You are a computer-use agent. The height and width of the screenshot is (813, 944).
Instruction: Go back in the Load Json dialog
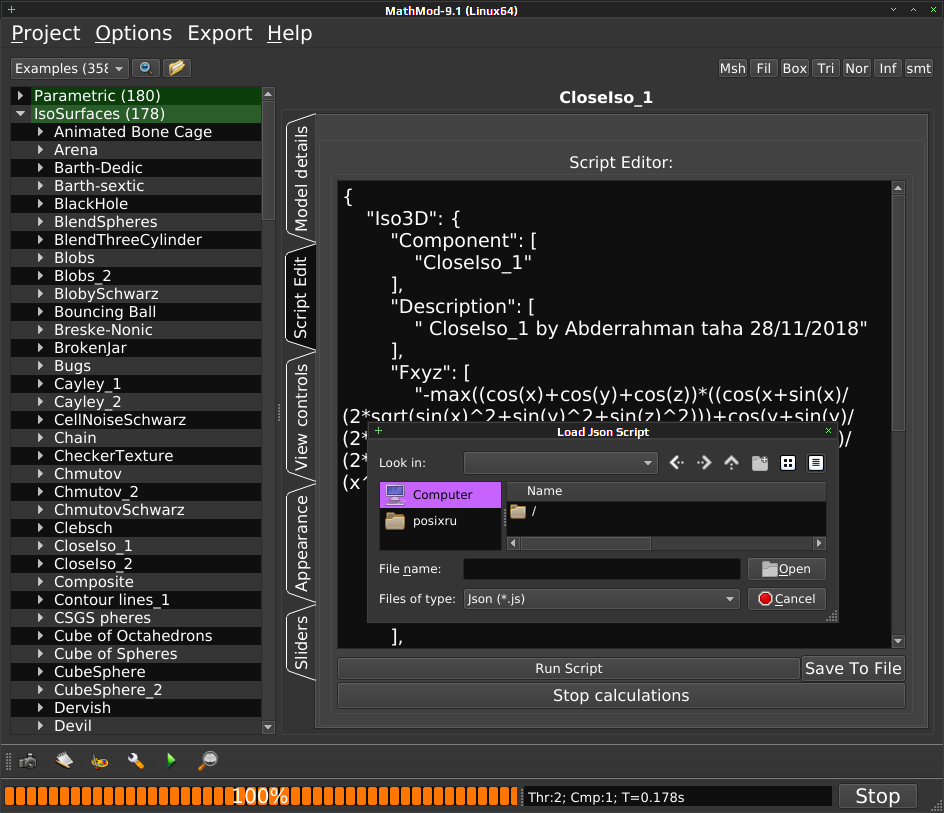(676, 463)
